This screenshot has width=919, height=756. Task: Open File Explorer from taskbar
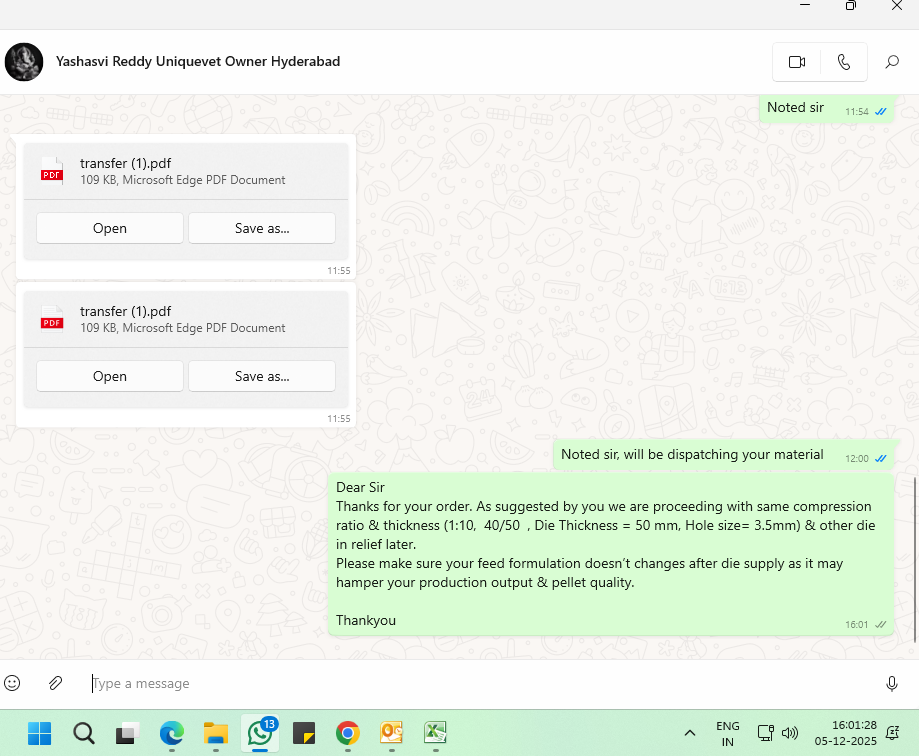[216, 733]
